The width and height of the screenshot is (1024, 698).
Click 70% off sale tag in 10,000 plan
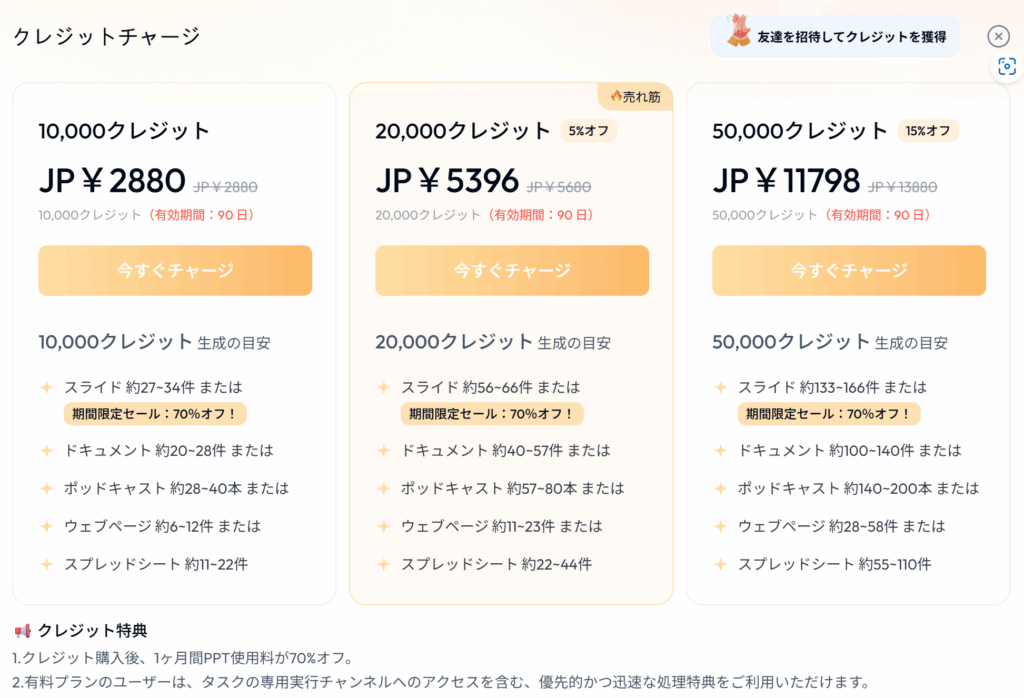click(x=155, y=414)
